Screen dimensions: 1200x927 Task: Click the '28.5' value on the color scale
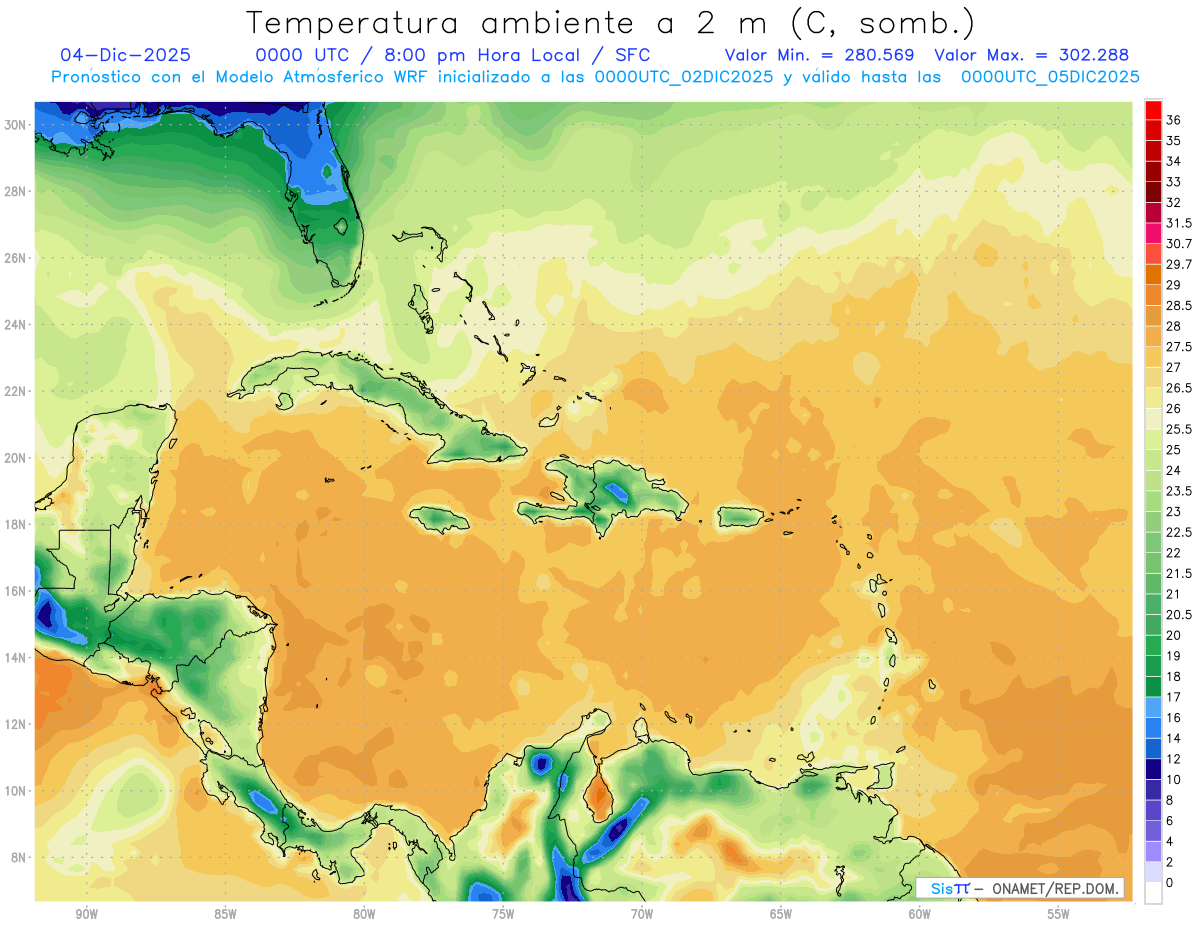pos(1179,305)
